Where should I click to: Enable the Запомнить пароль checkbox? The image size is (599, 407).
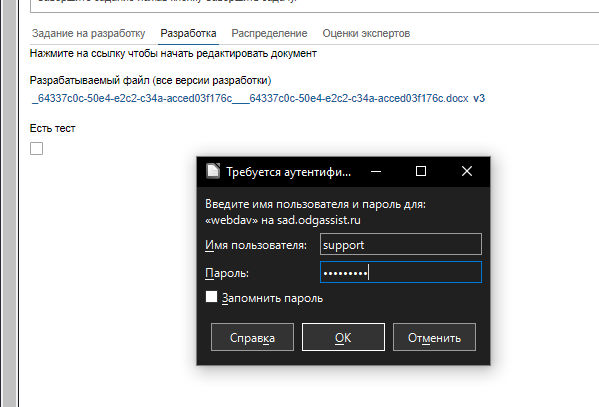point(211,297)
